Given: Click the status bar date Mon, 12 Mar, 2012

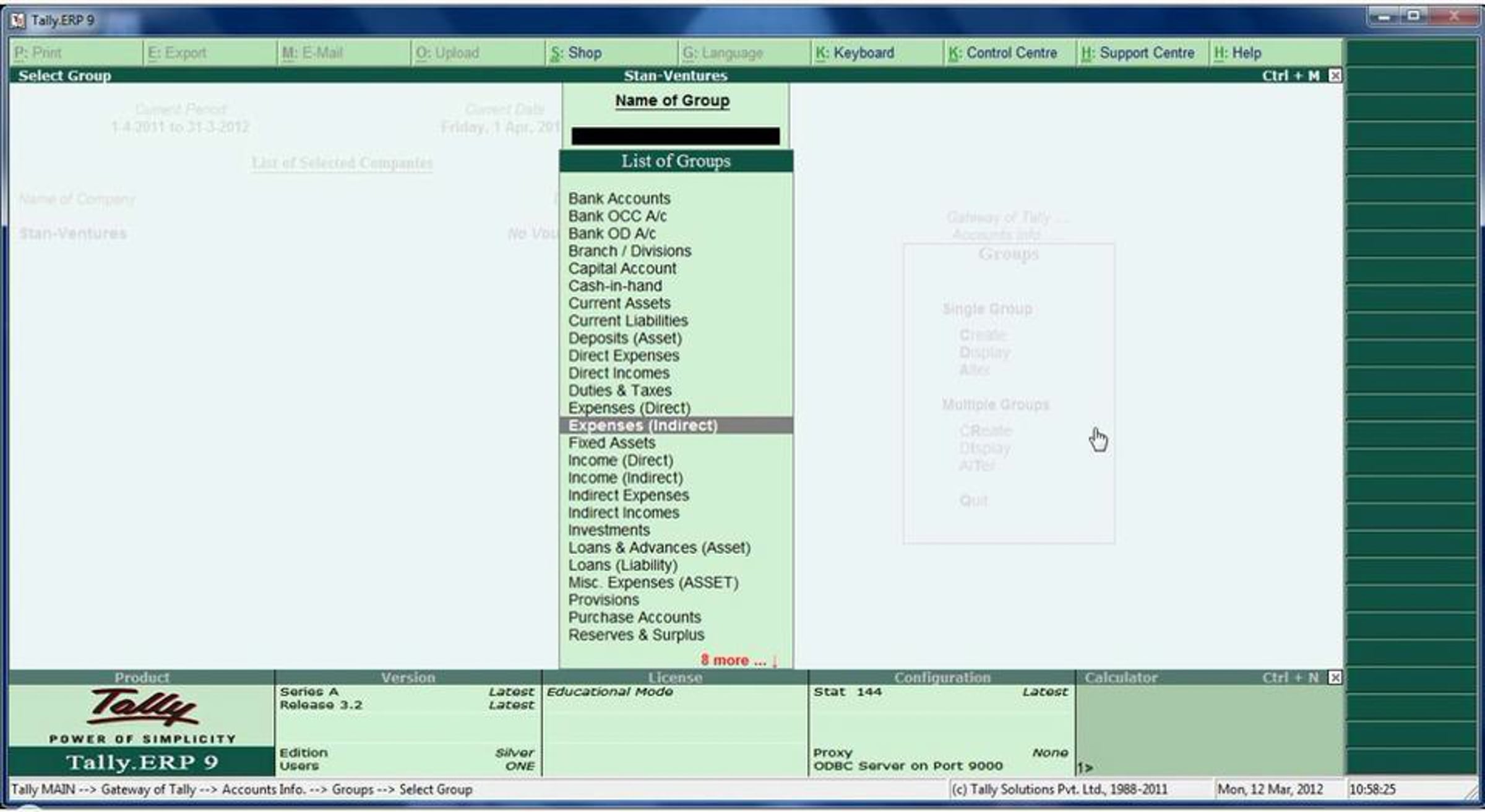Looking at the screenshot, I should (x=1270, y=789).
